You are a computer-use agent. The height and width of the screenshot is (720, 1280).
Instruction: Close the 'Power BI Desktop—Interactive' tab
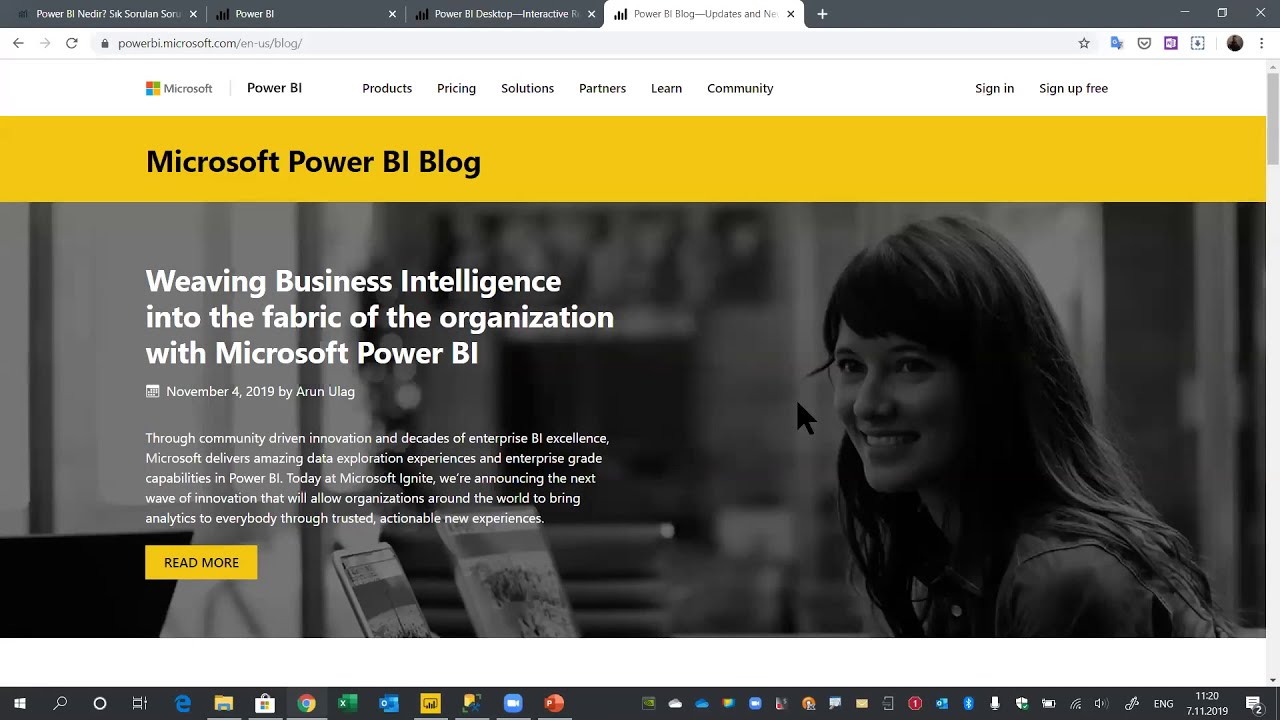pyautogui.click(x=592, y=14)
